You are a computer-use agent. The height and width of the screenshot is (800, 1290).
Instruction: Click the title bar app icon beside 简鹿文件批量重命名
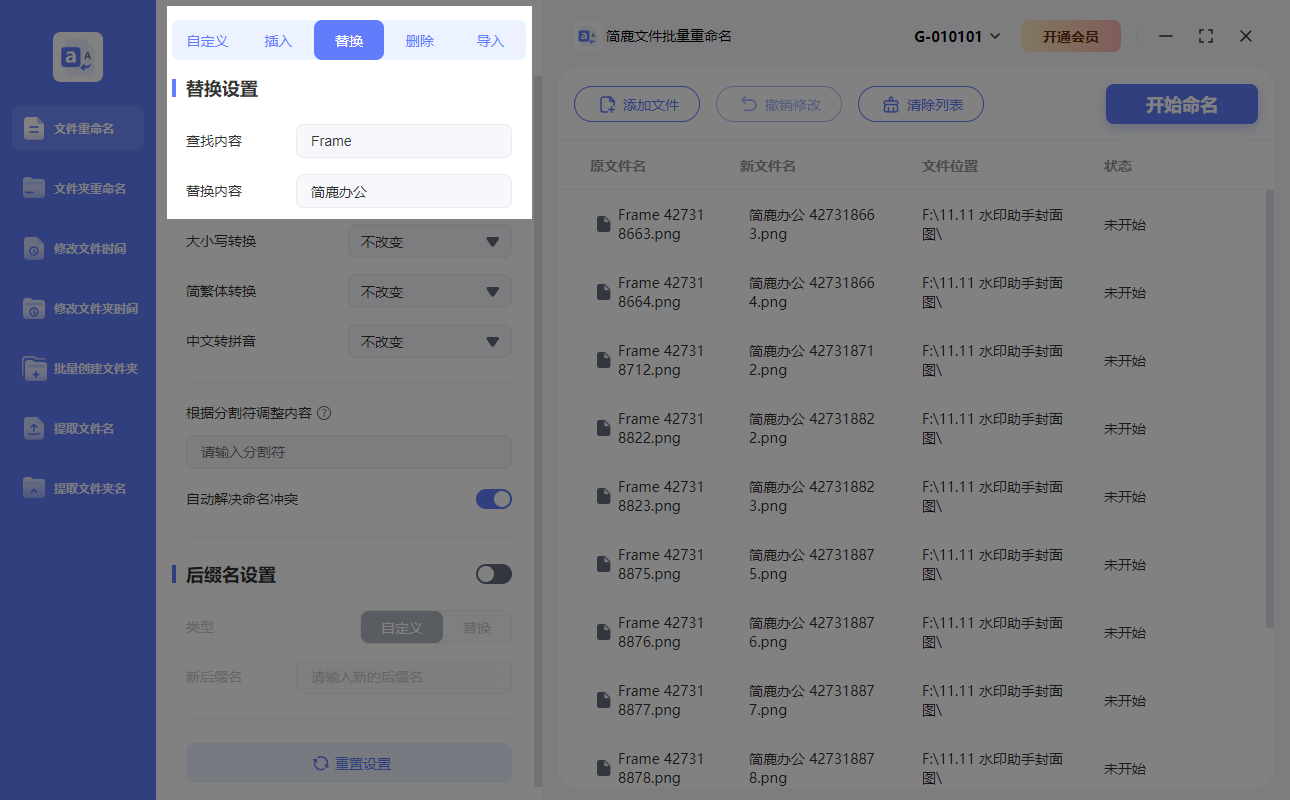[x=587, y=36]
